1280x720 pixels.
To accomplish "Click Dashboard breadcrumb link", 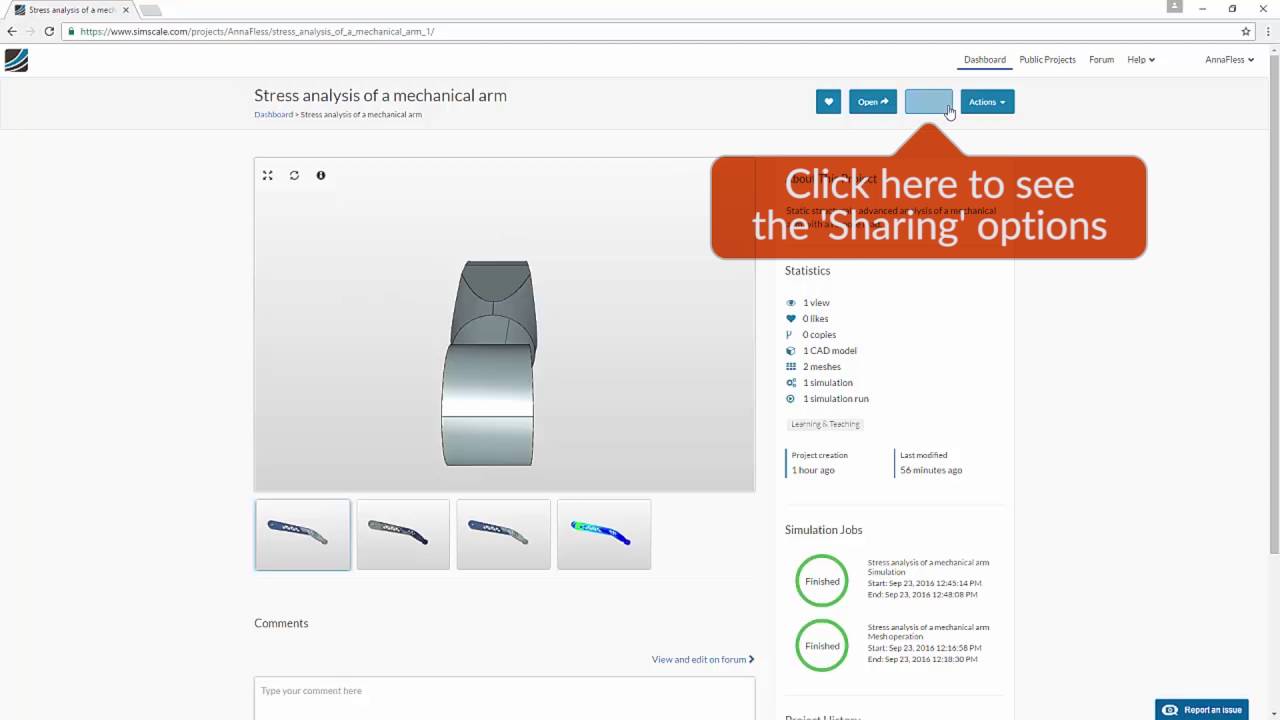I will (x=273, y=115).
